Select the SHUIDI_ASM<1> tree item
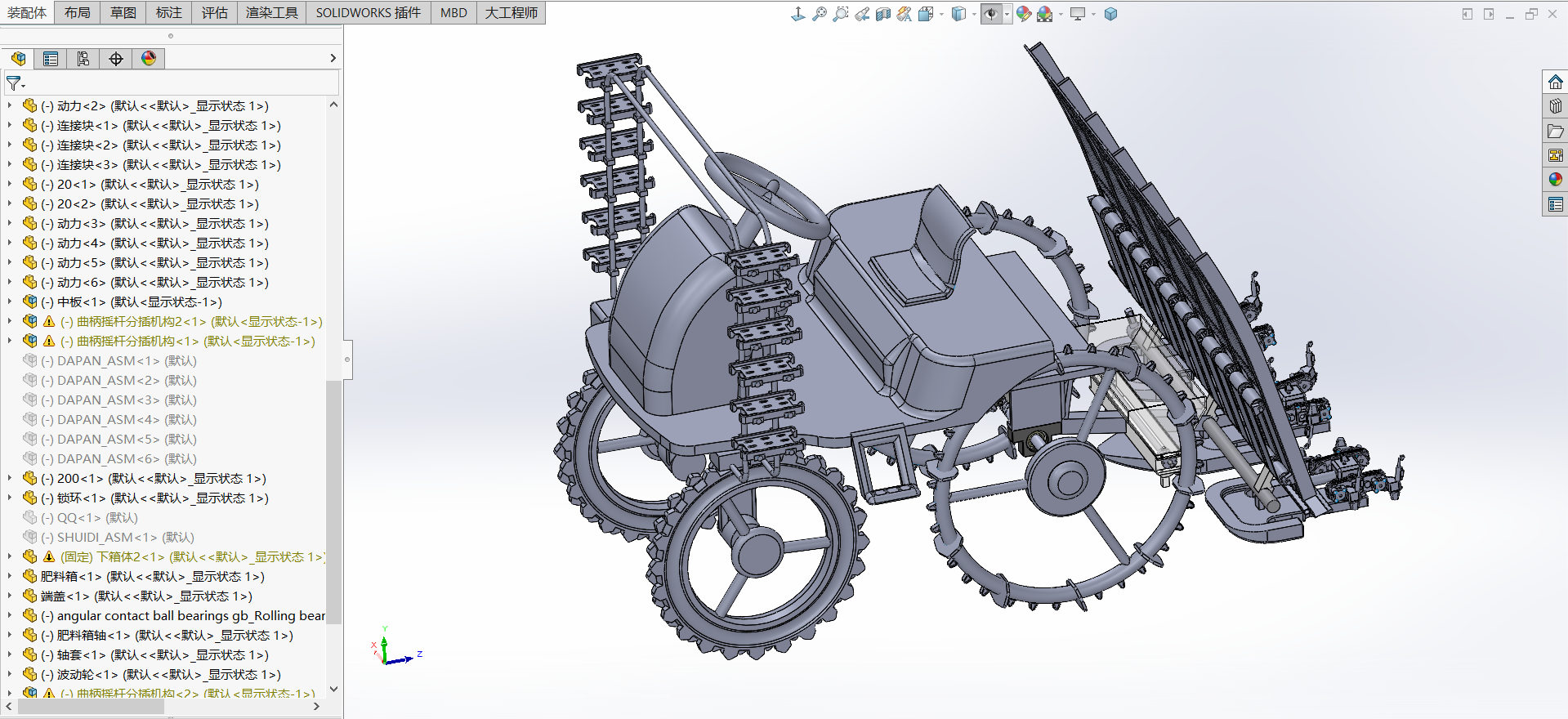Screen dimensions: 1568x719 click(x=109, y=537)
